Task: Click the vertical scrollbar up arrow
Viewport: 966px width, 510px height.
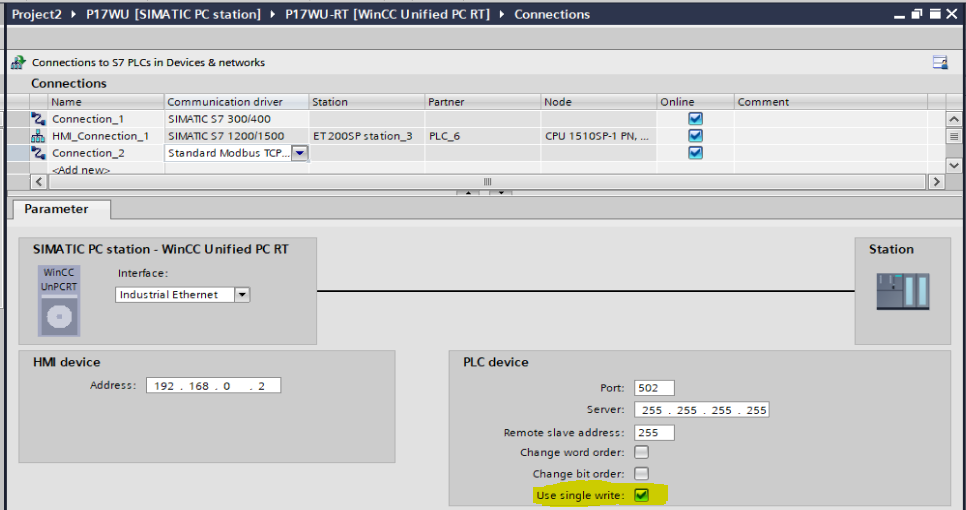Action: 954,119
